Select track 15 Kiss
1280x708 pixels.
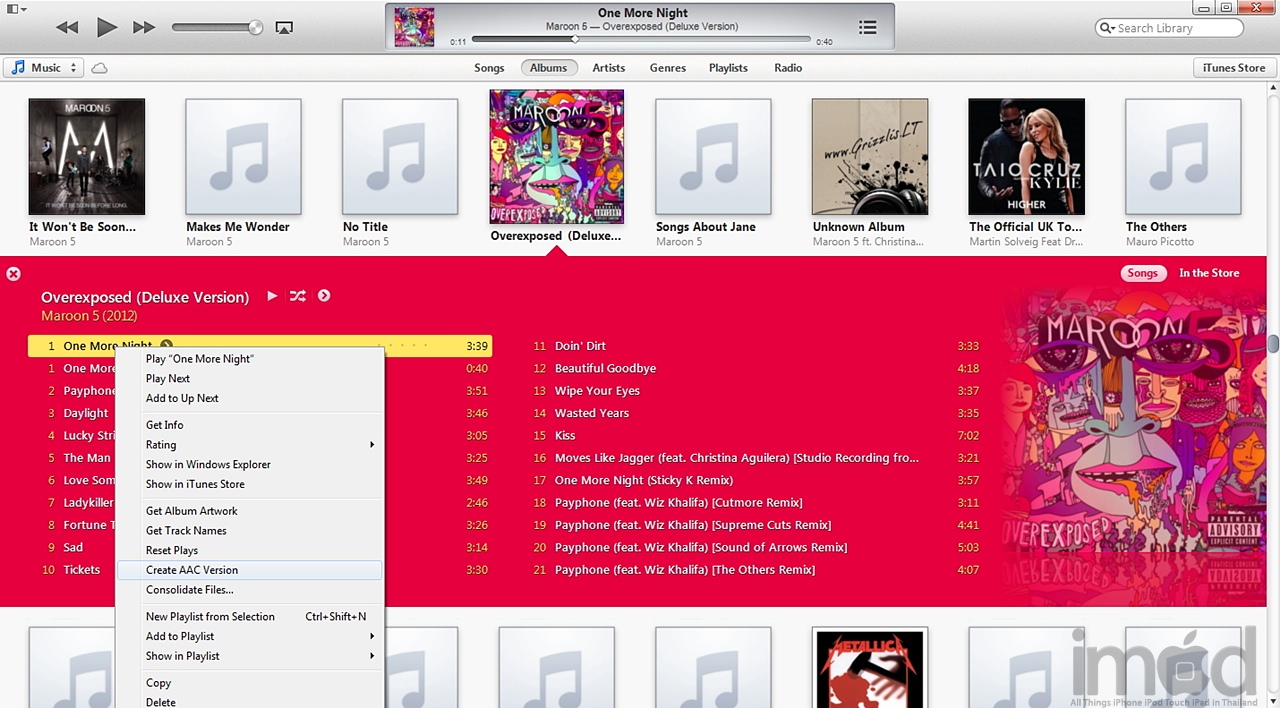point(756,436)
